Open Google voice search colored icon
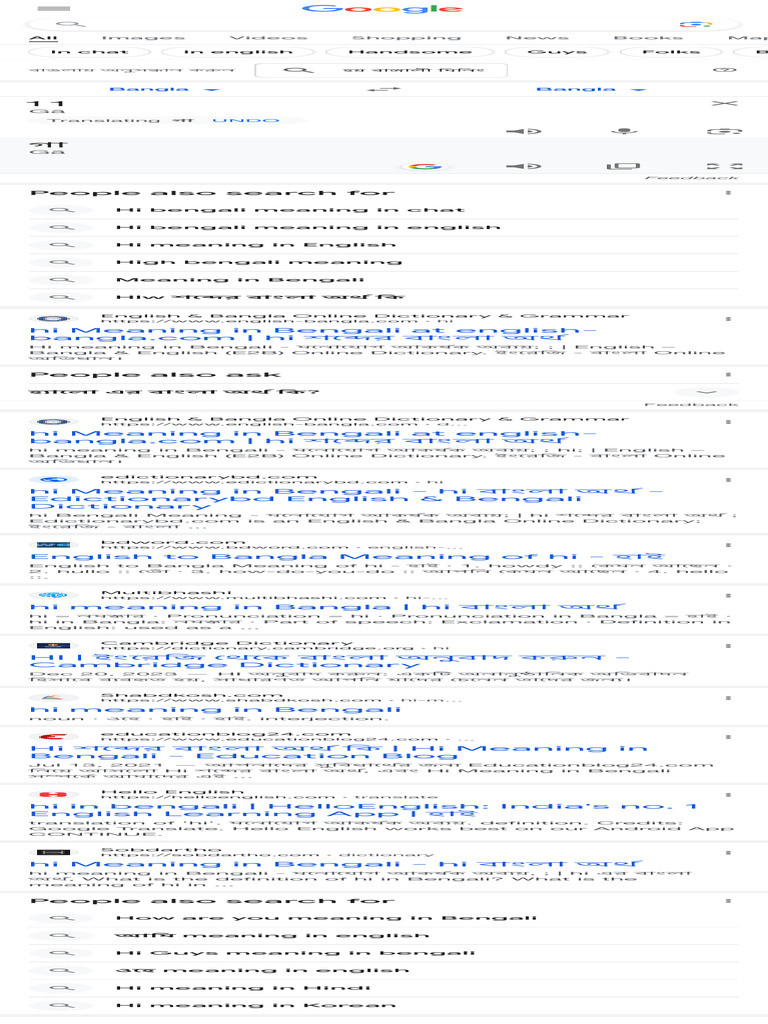This screenshot has width=768, height=1024. [x=696, y=24]
